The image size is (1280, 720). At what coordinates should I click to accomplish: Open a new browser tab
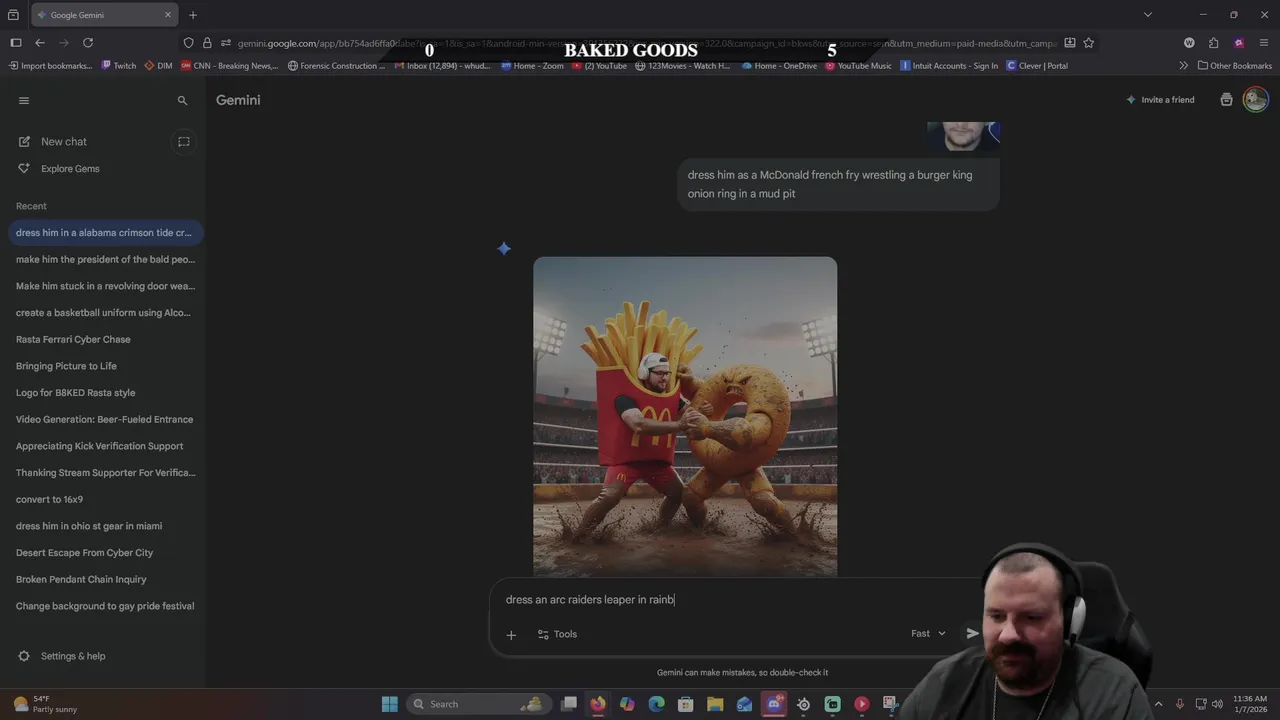193,15
